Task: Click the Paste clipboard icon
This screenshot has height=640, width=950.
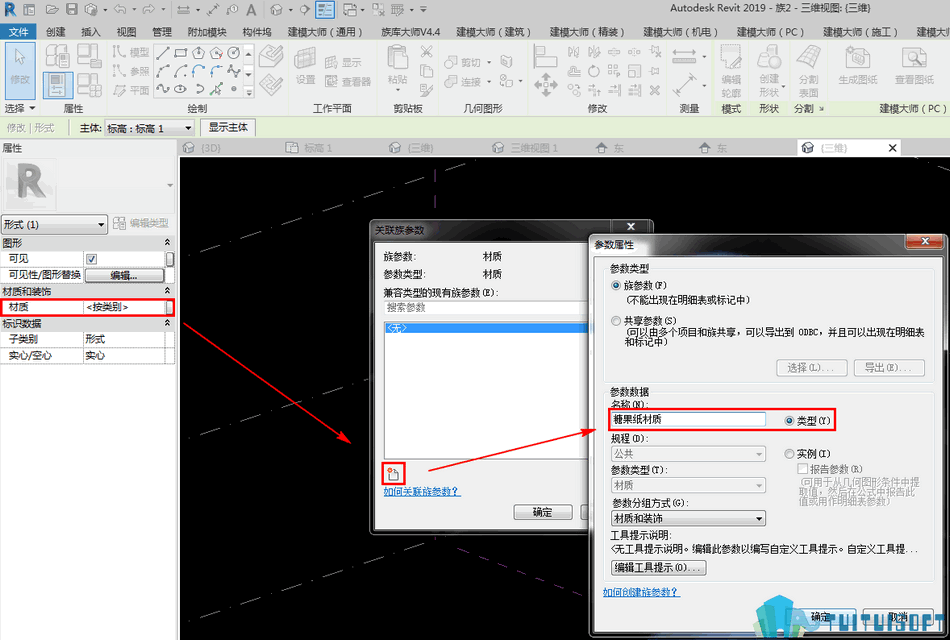Action: click(x=397, y=65)
